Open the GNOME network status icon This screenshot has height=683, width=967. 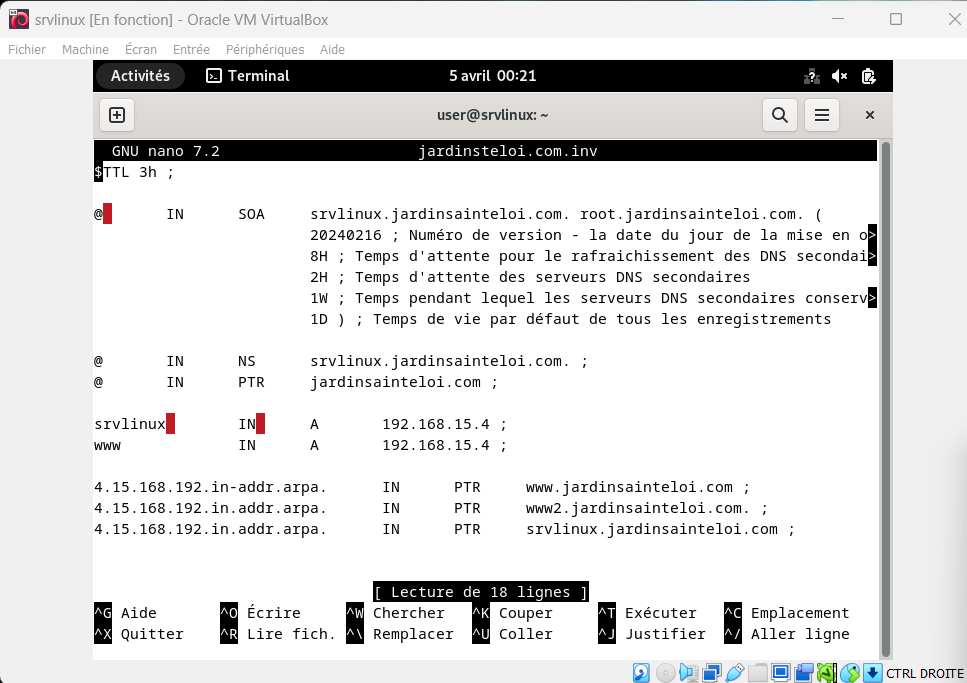[x=812, y=76]
